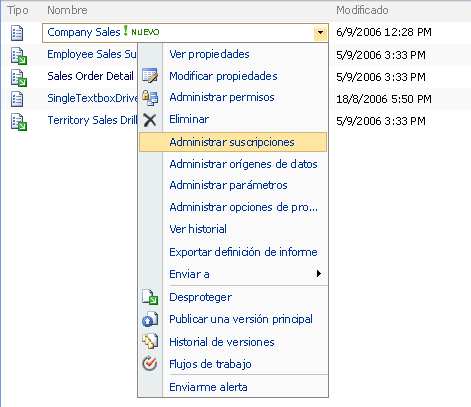Expand the Enviar a submenu arrow
471x407 pixels.
pyautogui.click(x=319, y=274)
